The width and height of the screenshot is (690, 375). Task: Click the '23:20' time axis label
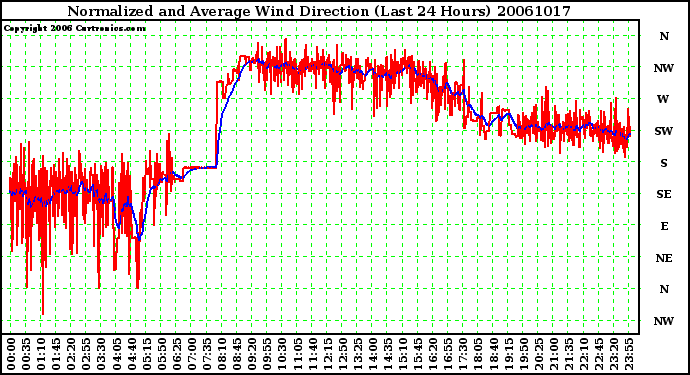(613, 354)
